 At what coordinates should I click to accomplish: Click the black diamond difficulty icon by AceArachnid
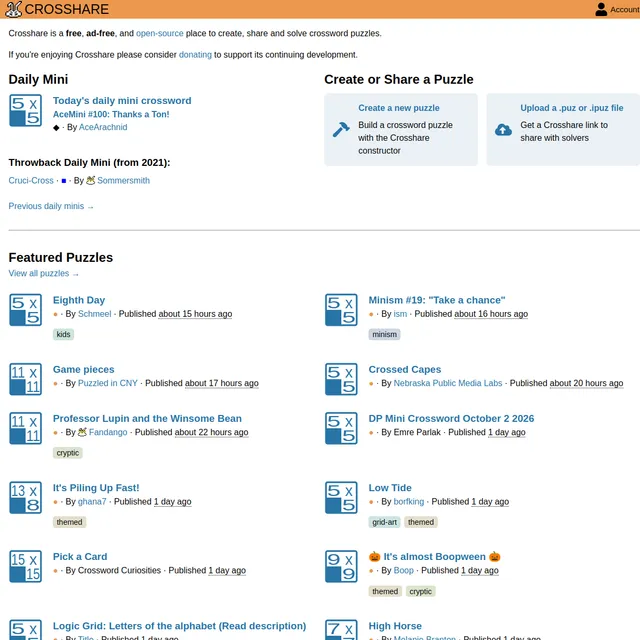(56, 128)
